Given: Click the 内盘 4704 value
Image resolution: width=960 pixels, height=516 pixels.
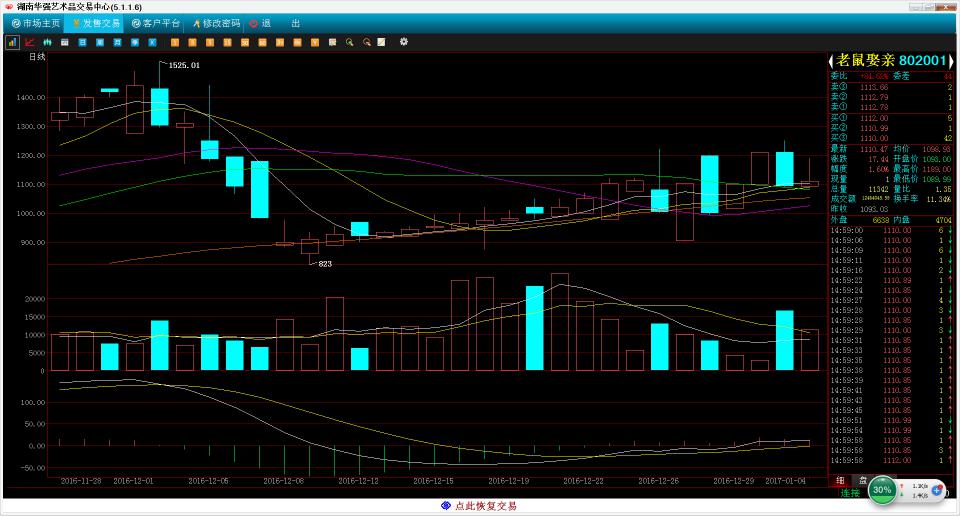Looking at the screenshot, I should pyautogui.click(x=943, y=220).
